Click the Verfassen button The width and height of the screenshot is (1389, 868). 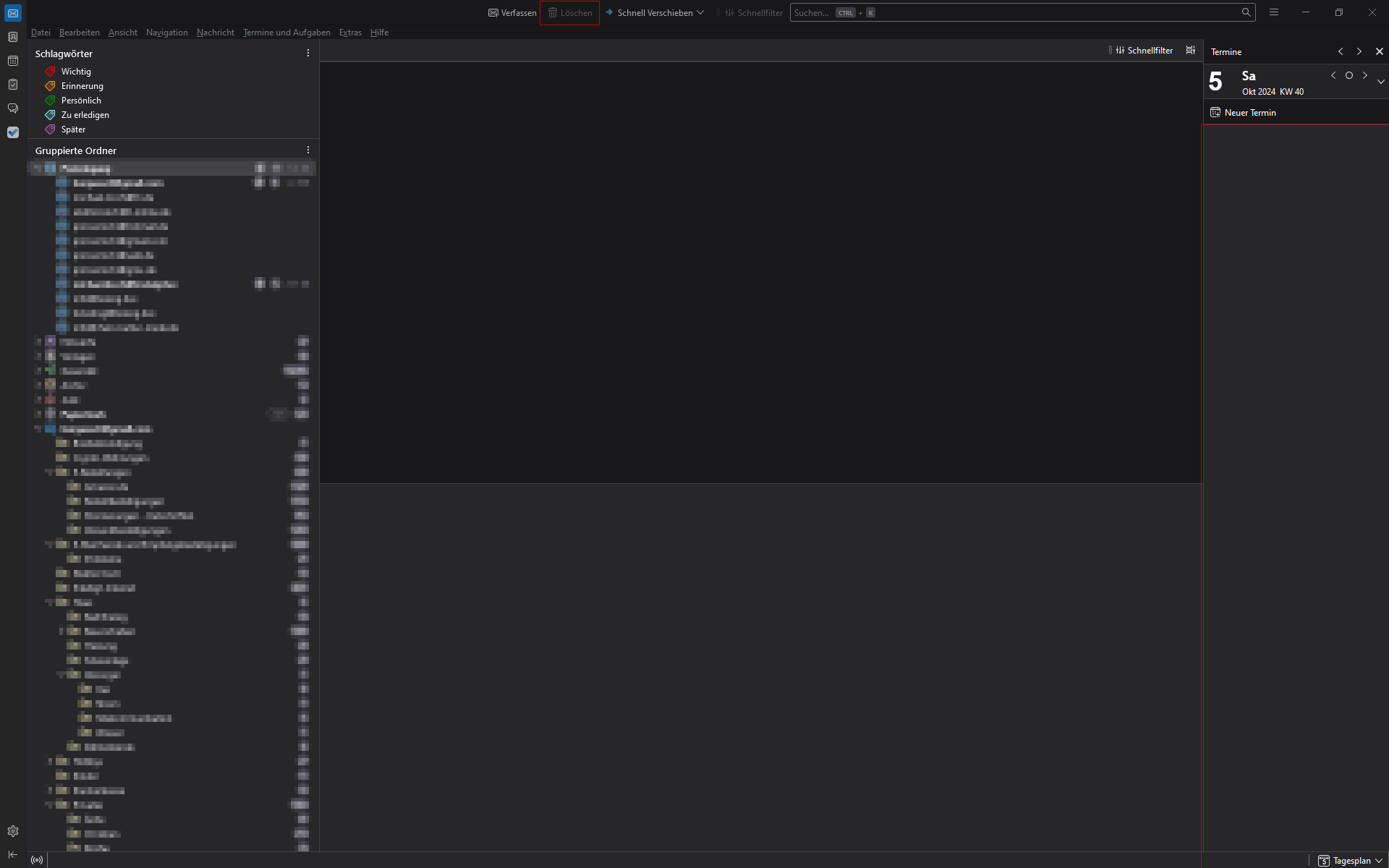click(x=512, y=12)
